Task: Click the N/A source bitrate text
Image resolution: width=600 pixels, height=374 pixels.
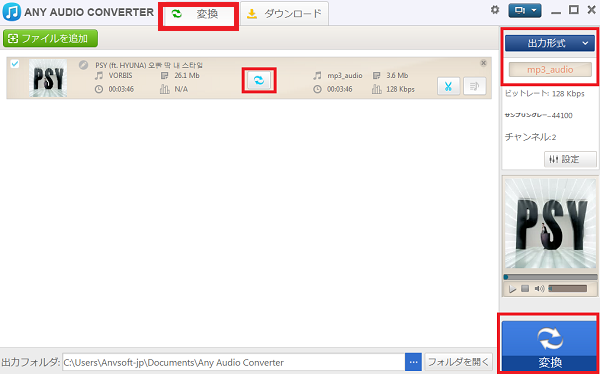Action: 181,90
